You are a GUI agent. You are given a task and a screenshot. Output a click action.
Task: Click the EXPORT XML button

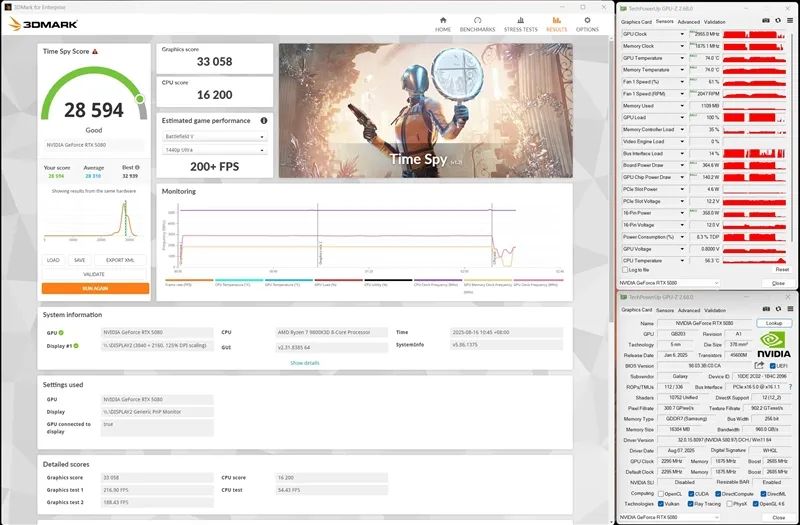click(120, 260)
